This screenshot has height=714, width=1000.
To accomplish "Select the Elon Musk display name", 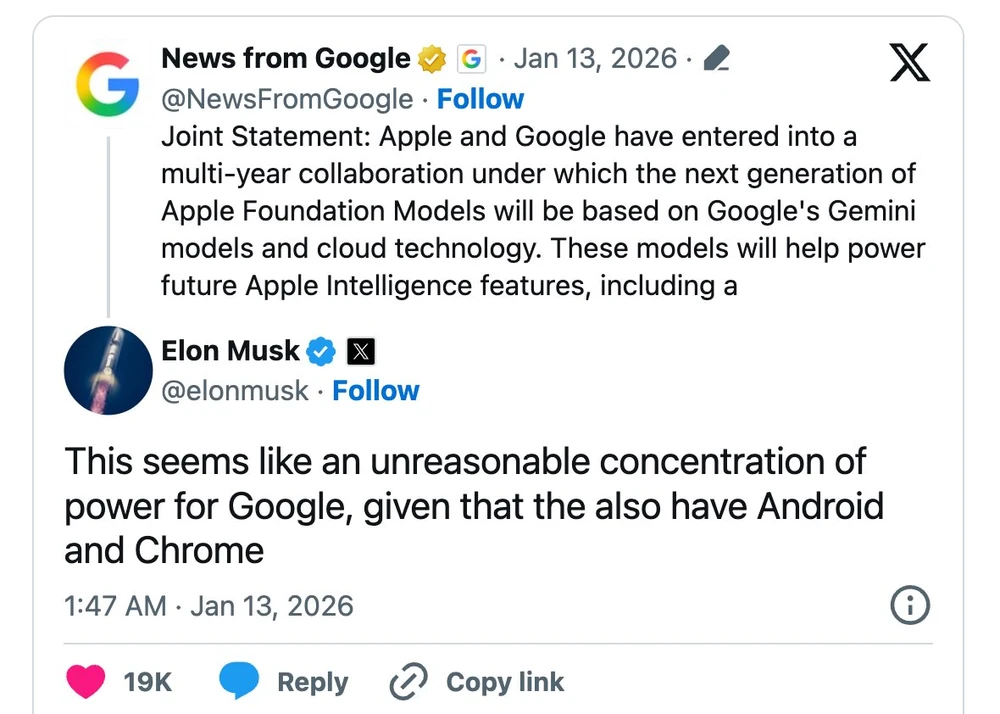I will point(230,351).
